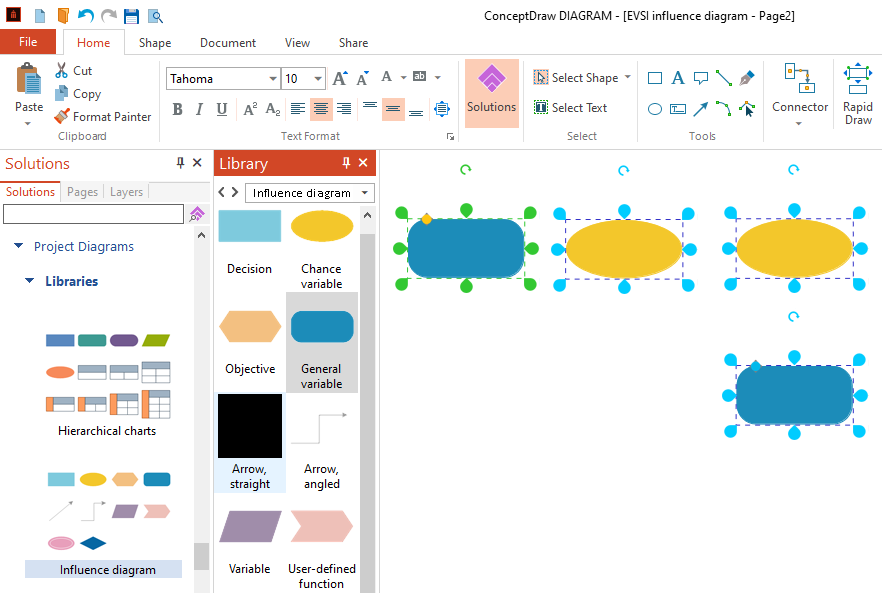The image size is (882, 593).
Task: Toggle underline text formatting
Action: (x=222, y=109)
